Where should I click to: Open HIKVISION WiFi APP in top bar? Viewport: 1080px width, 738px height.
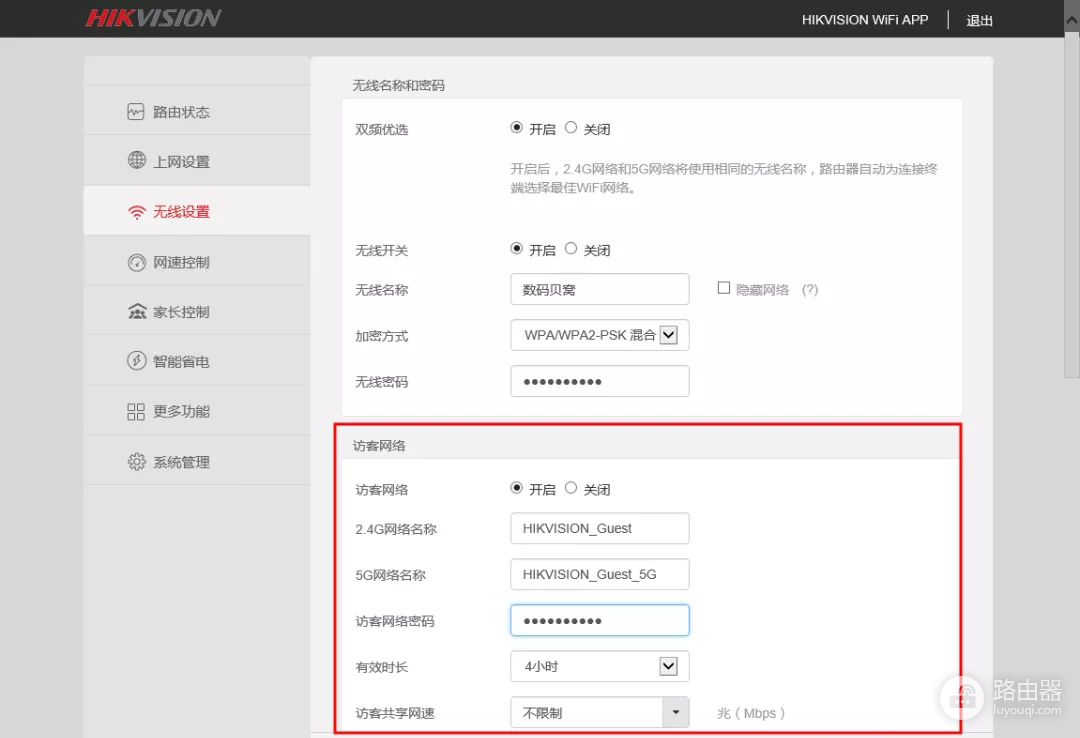point(865,19)
